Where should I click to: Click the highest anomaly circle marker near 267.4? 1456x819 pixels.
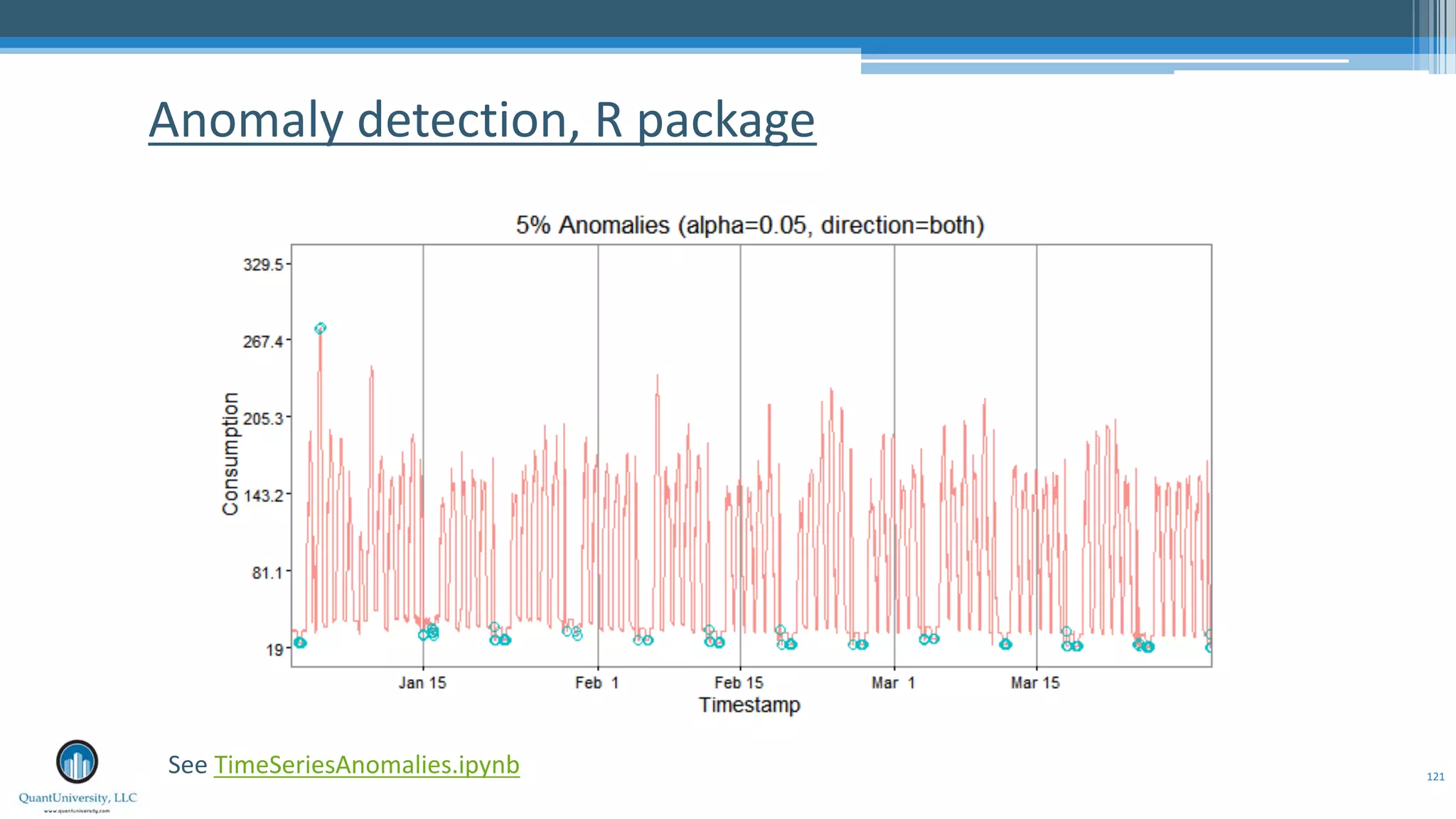(x=320, y=328)
